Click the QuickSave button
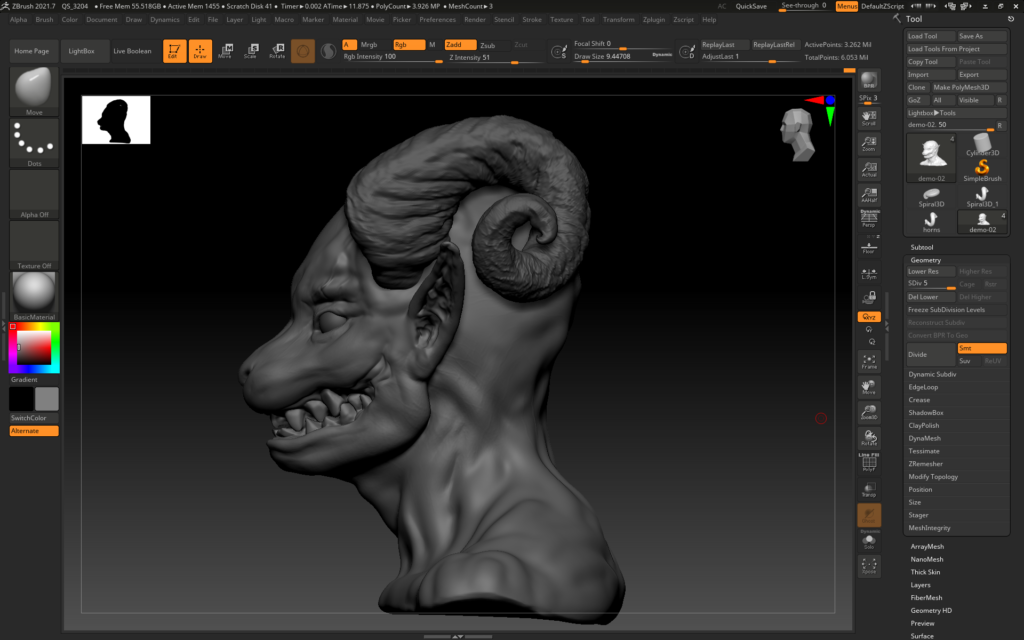Image resolution: width=1024 pixels, height=640 pixels. tap(751, 6)
